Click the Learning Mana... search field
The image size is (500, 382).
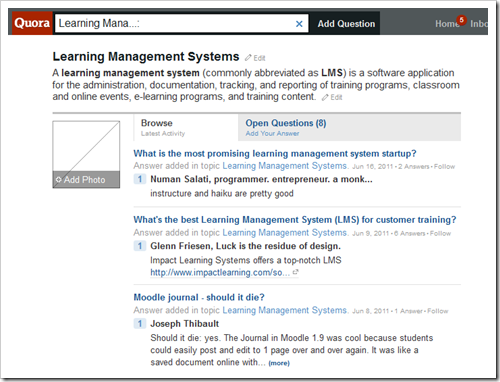click(x=182, y=23)
